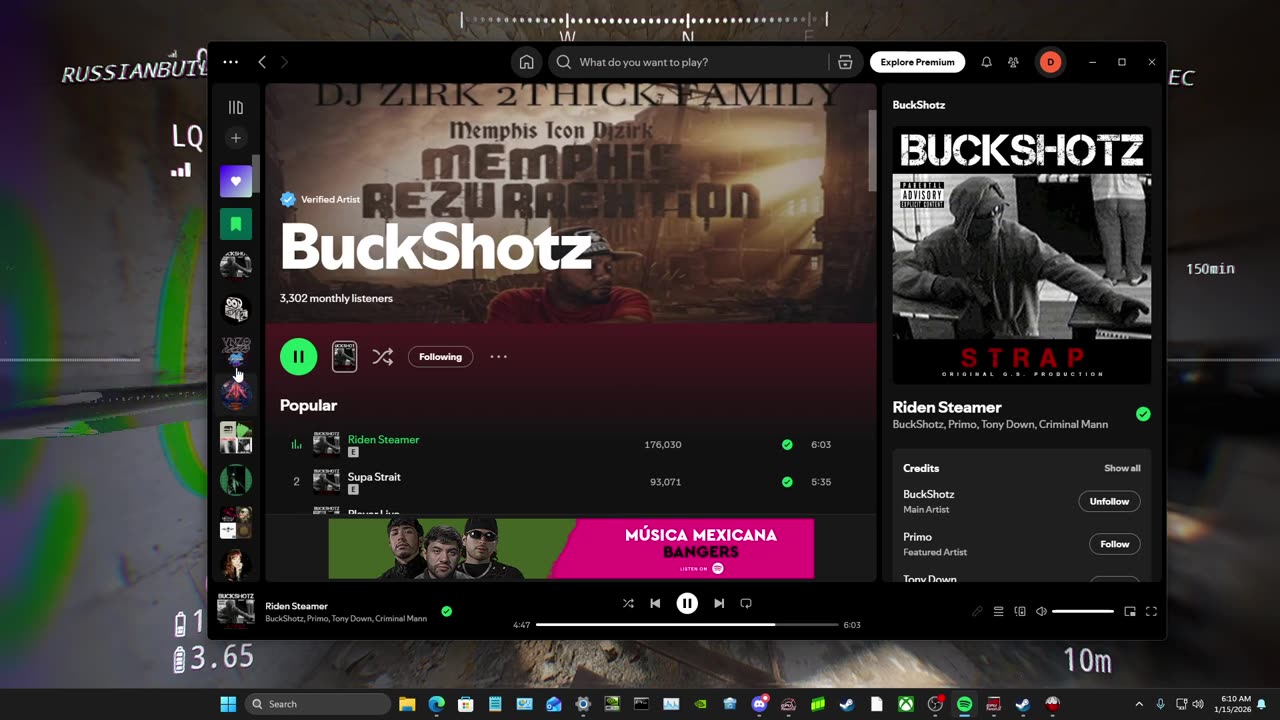Open the notifications bell in Spotify

click(x=986, y=62)
